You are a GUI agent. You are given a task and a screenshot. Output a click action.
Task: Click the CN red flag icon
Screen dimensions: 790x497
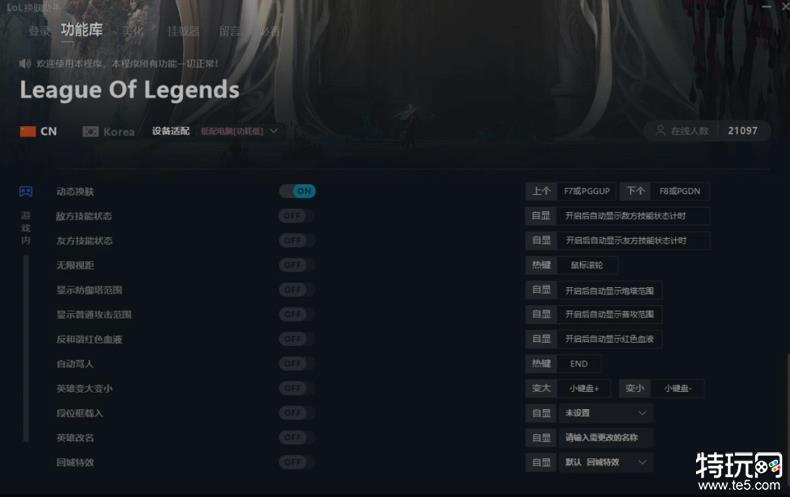click(28, 132)
